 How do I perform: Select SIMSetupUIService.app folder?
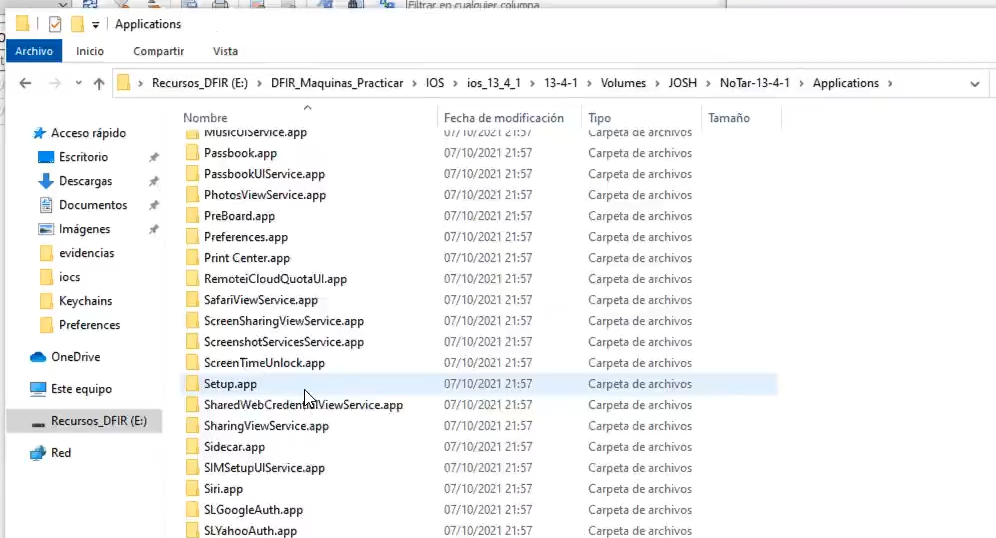tap(264, 467)
